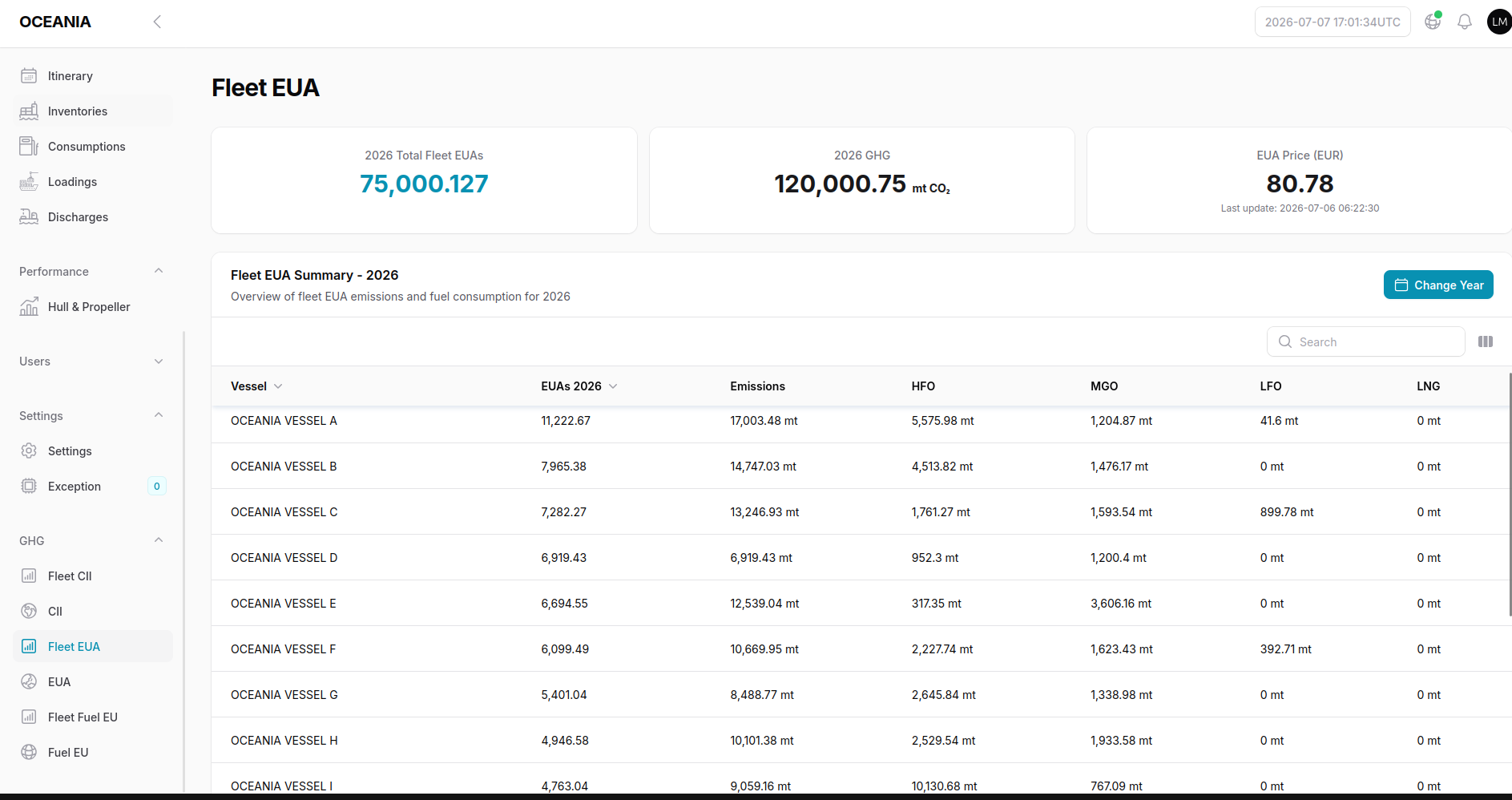Click the Exception count badge 0
The width and height of the screenshot is (1512, 800).
coord(157,487)
